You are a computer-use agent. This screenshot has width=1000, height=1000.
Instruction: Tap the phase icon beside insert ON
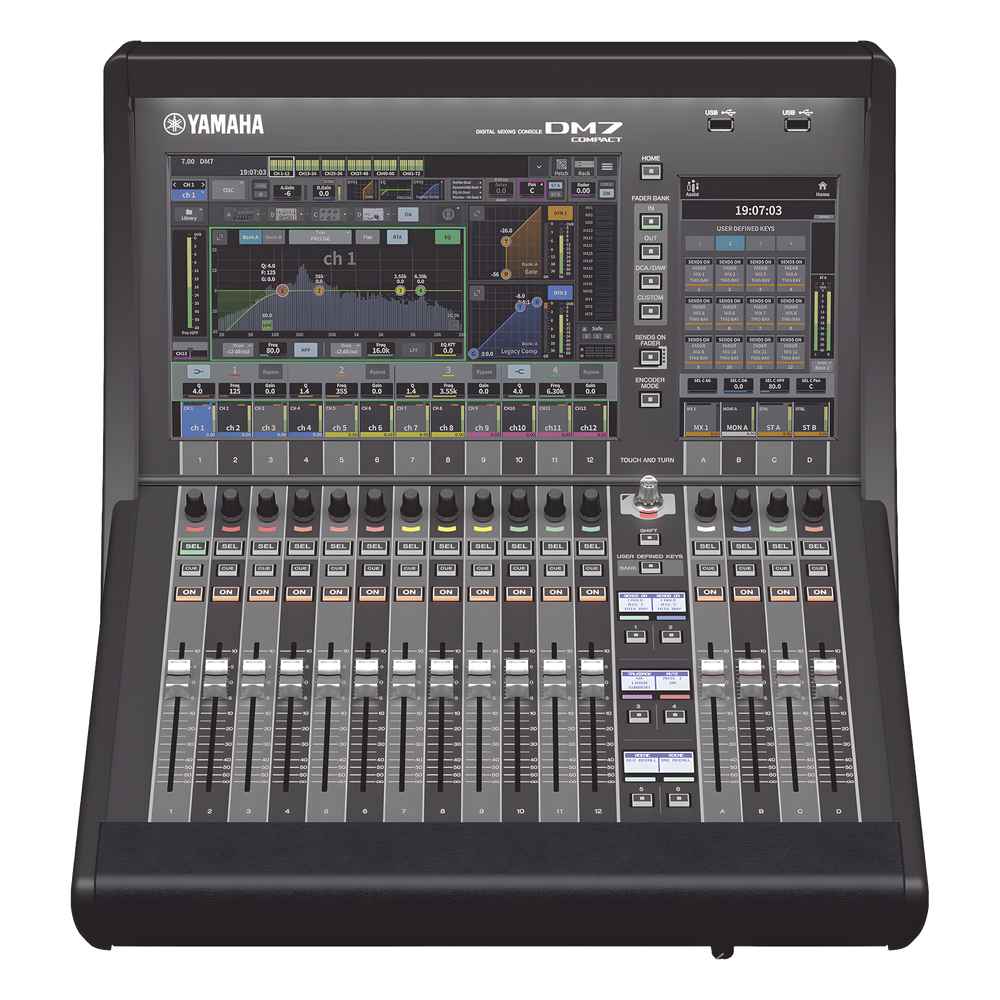[x=448, y=214]
